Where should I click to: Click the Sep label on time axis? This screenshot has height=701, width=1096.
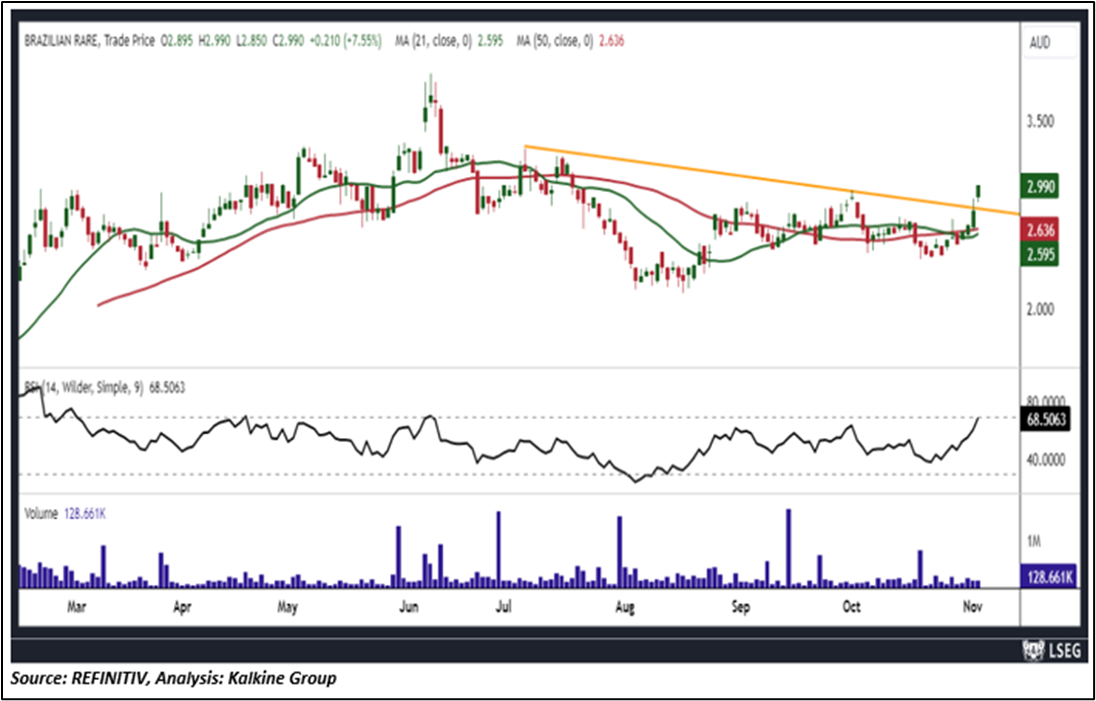tap(740, 608)
